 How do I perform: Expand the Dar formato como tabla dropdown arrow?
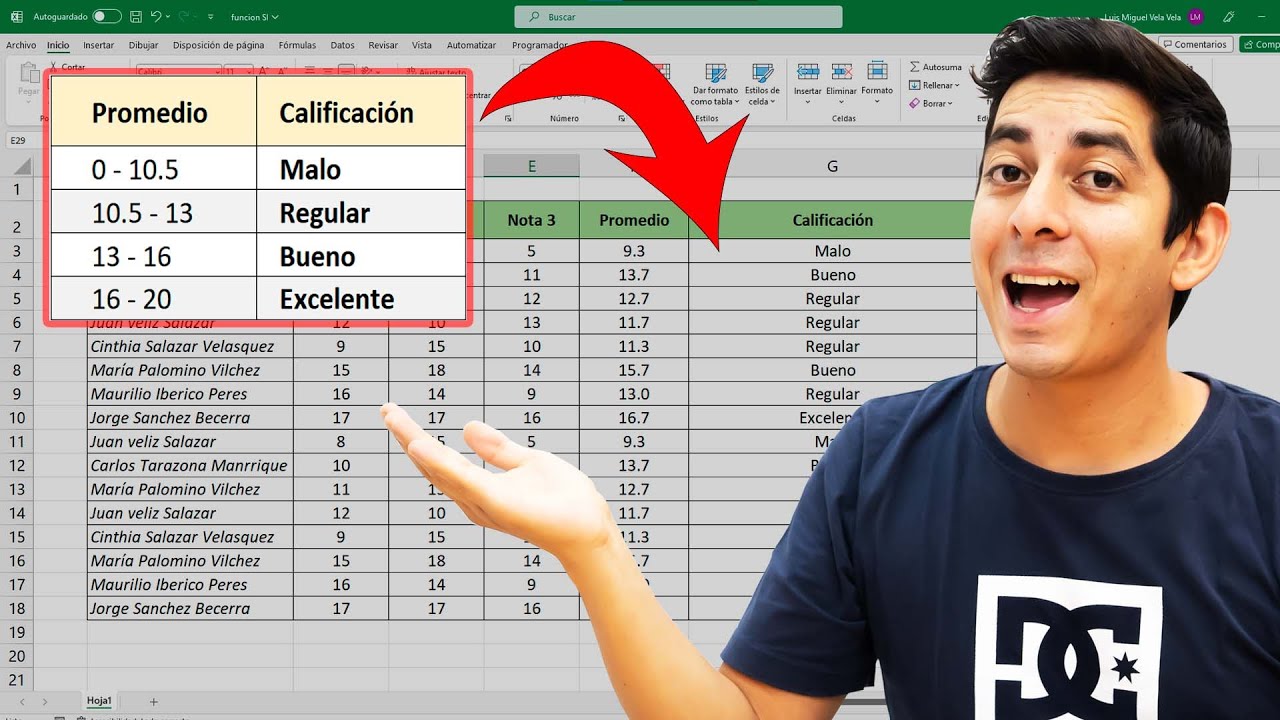pos(737,102)
